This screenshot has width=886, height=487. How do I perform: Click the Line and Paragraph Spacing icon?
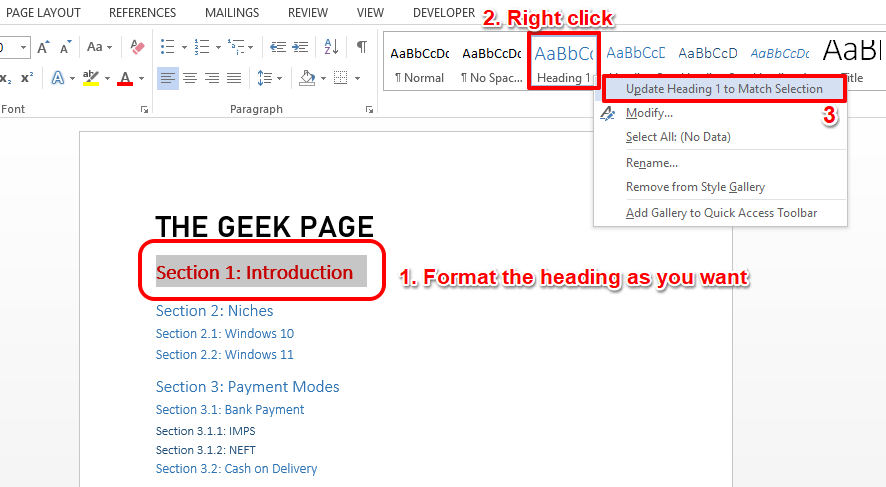[264, 78]
